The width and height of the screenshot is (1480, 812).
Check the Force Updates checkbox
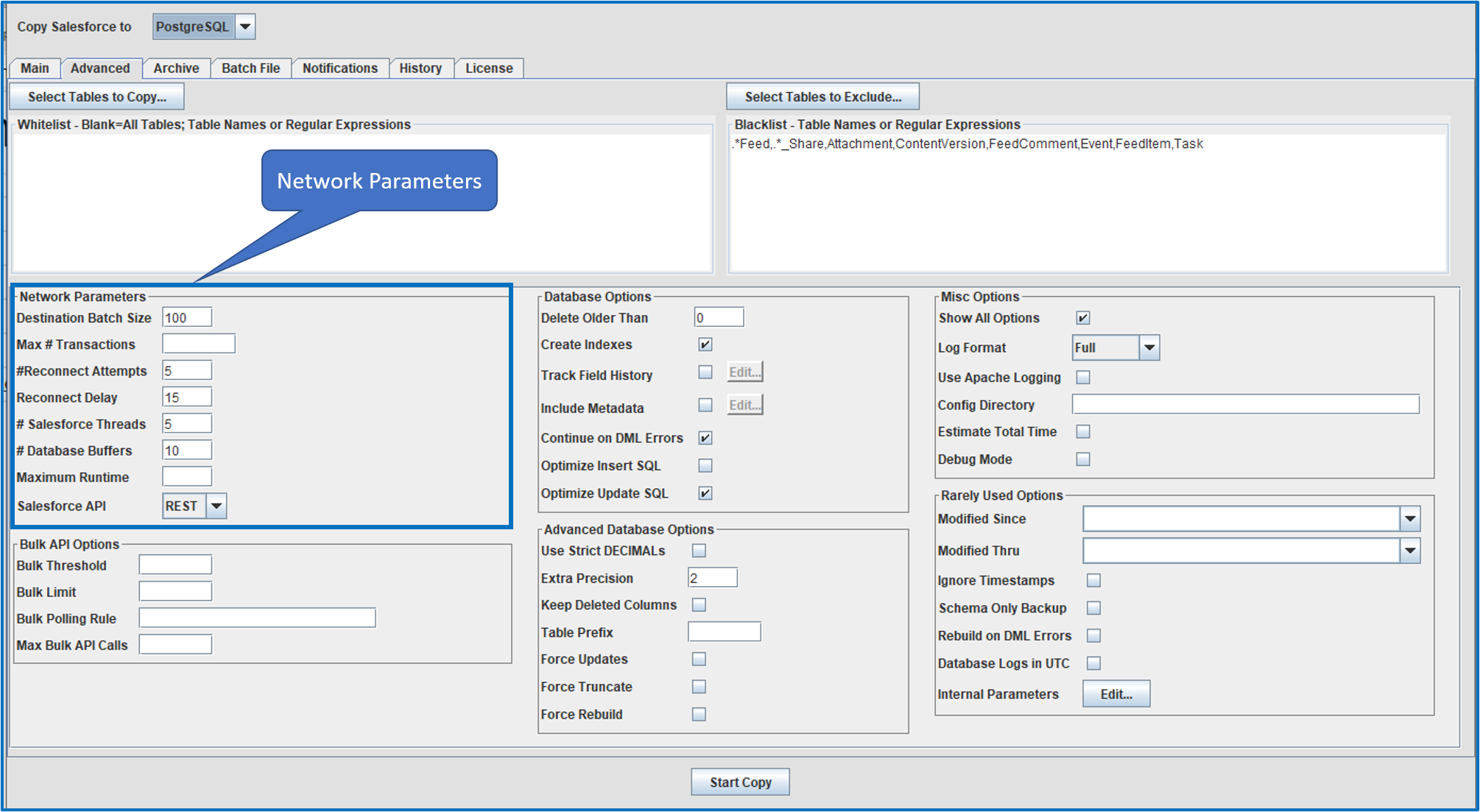tap(699, 659)
